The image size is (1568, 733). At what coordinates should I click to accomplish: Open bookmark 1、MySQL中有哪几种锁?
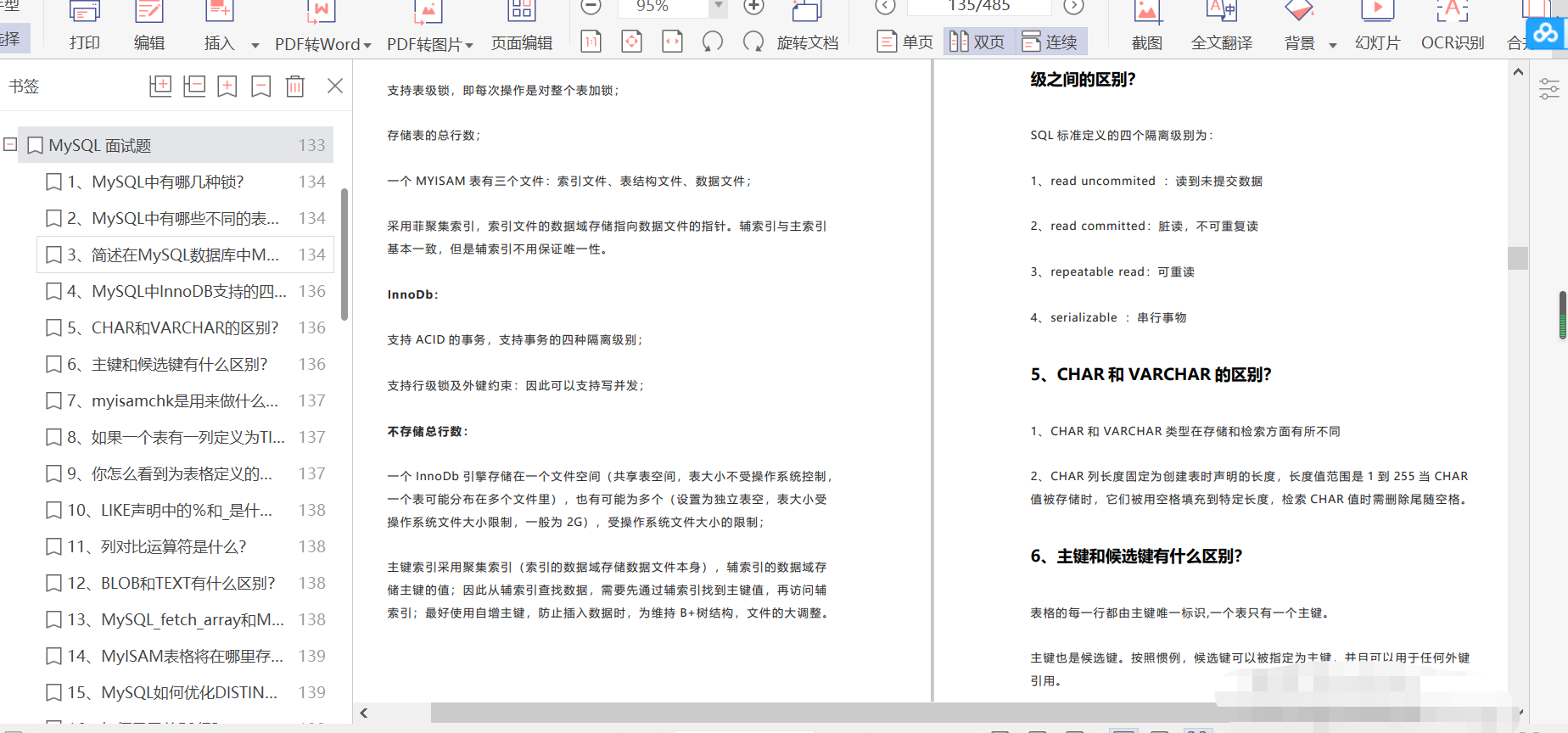click(185, 182)
